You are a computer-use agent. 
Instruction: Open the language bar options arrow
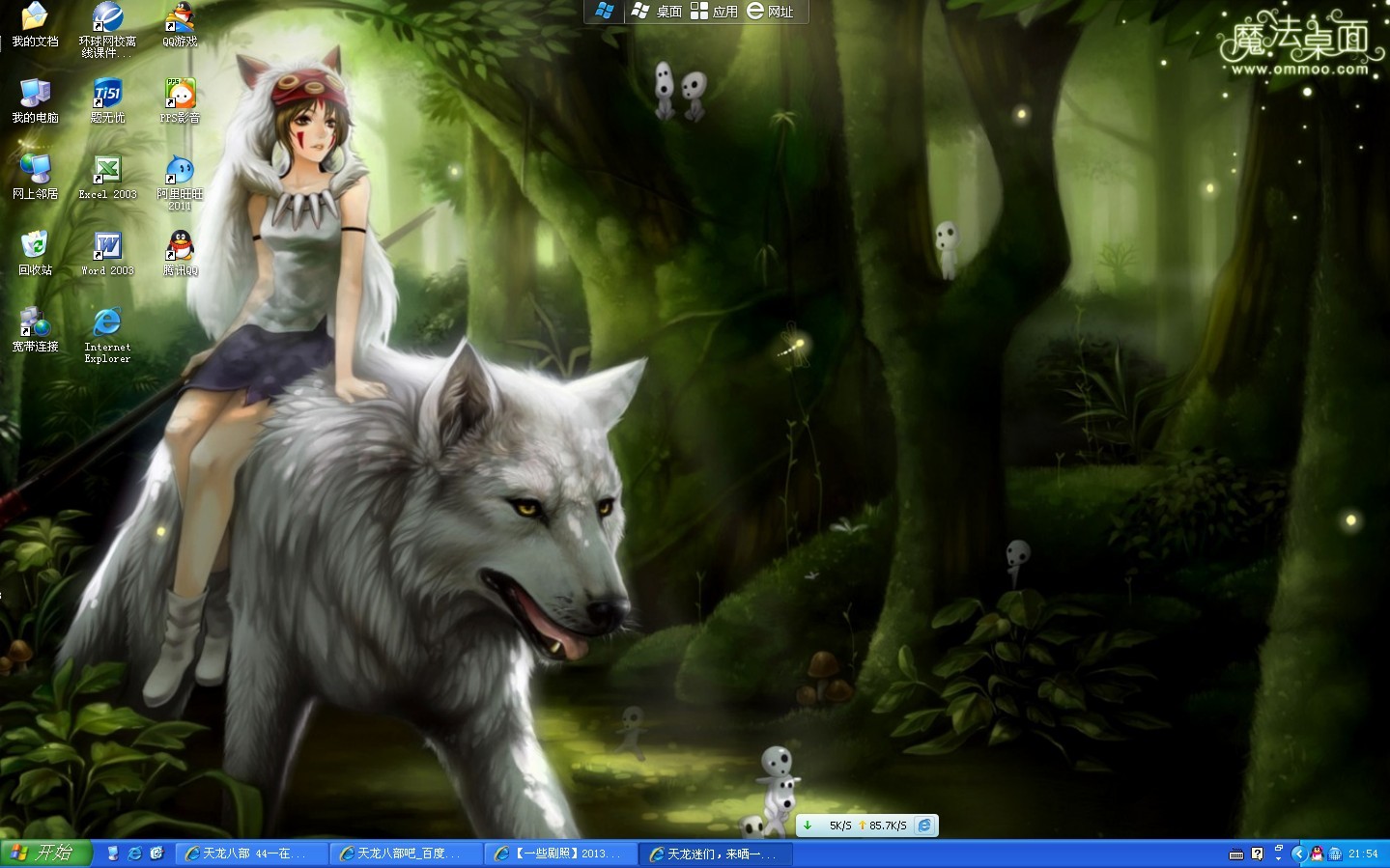click(1279, 858)
